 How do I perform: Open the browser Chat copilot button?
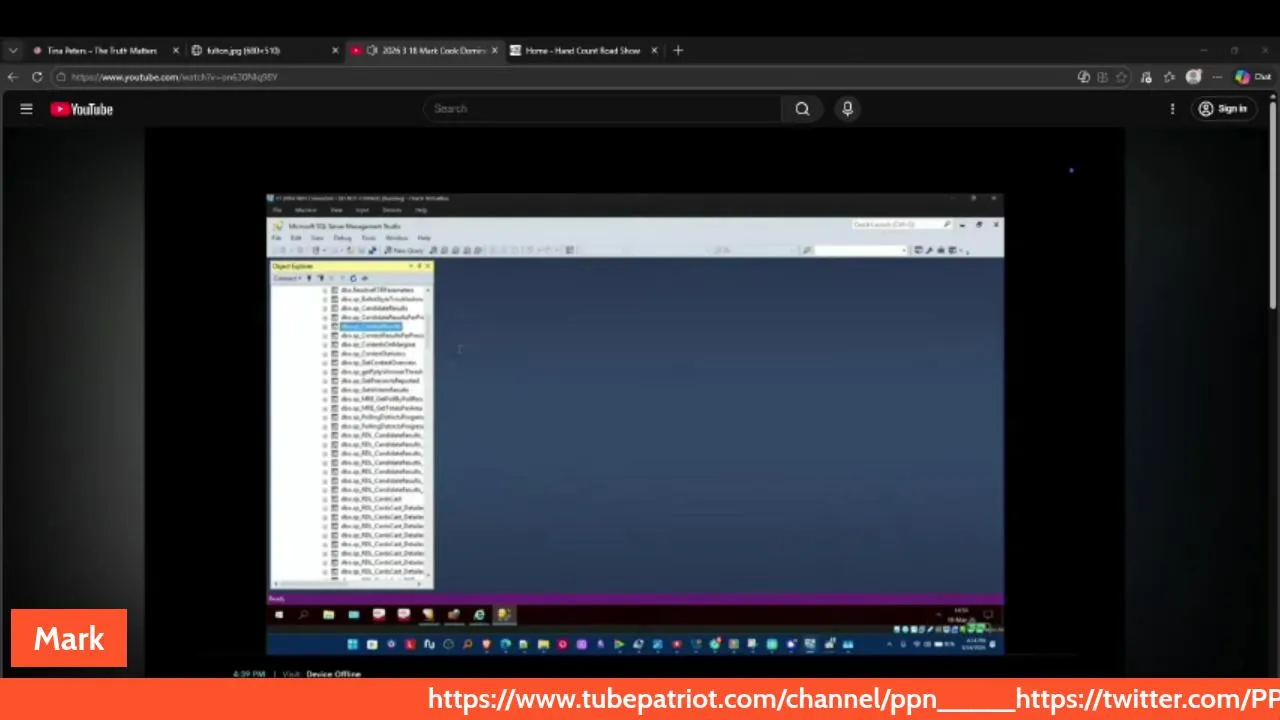(x=1252, y=77)
